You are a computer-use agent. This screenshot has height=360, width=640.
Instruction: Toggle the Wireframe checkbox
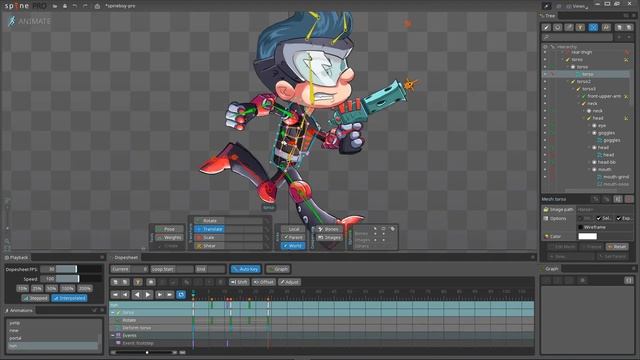tap(580, 227)
